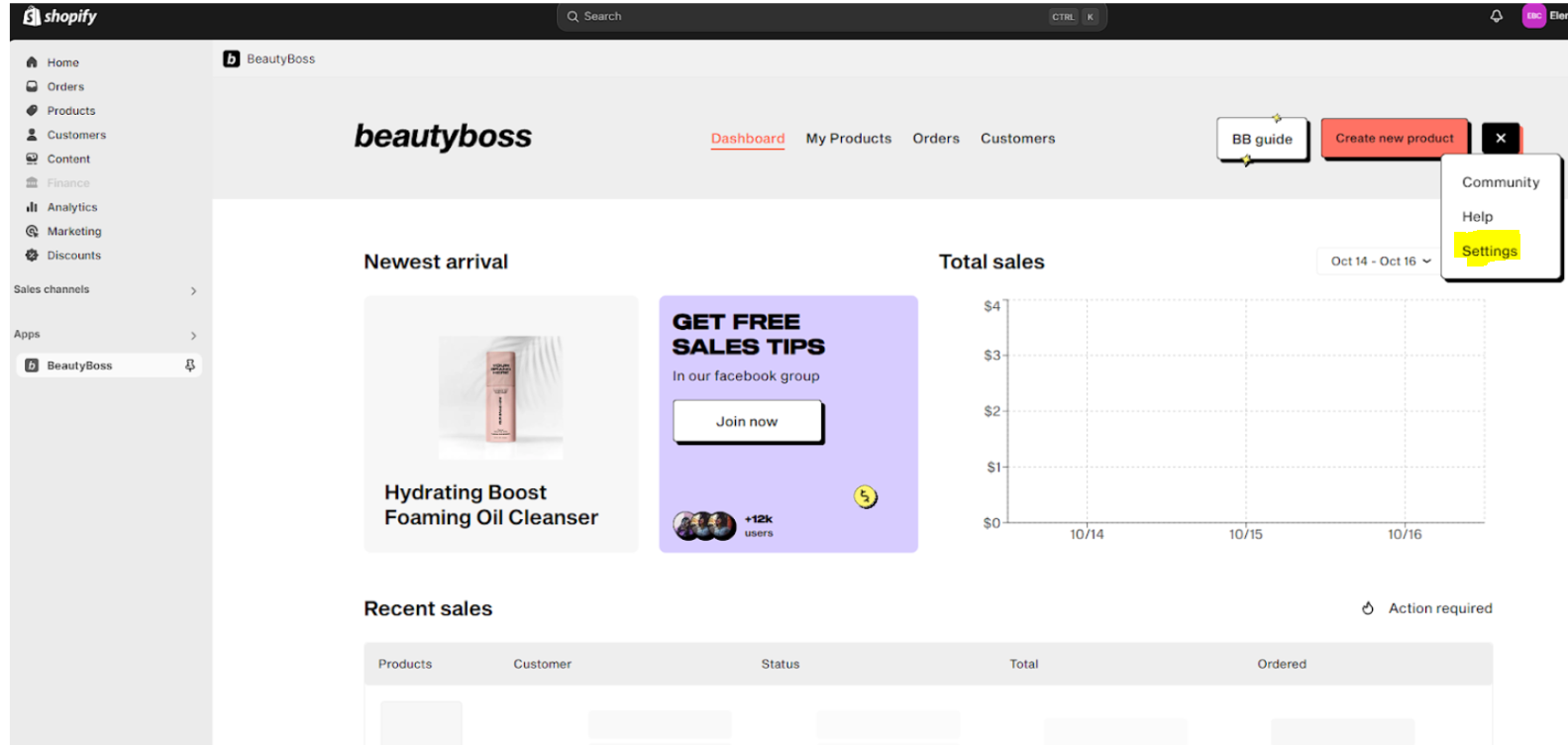Click the BeautyBoss breadcrumb icon

[232, 59]
